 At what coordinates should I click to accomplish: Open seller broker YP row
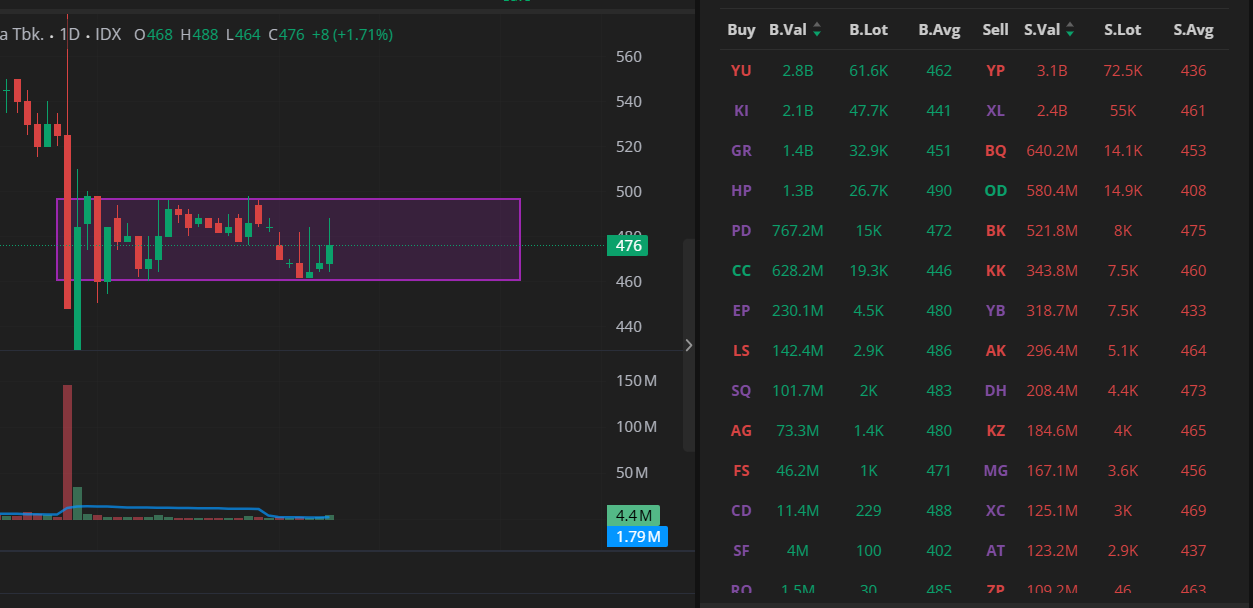(995, 71)
